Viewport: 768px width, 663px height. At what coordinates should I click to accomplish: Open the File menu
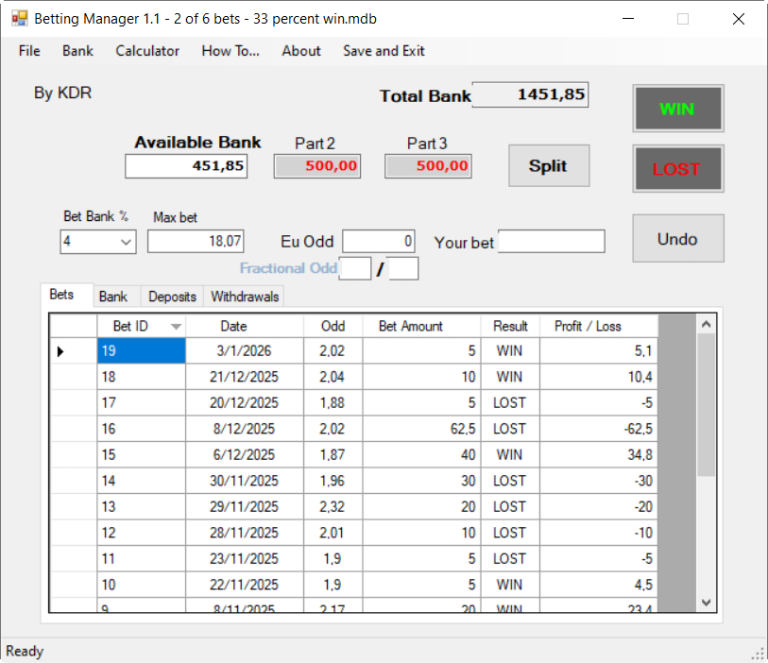[x=29, y=51]
